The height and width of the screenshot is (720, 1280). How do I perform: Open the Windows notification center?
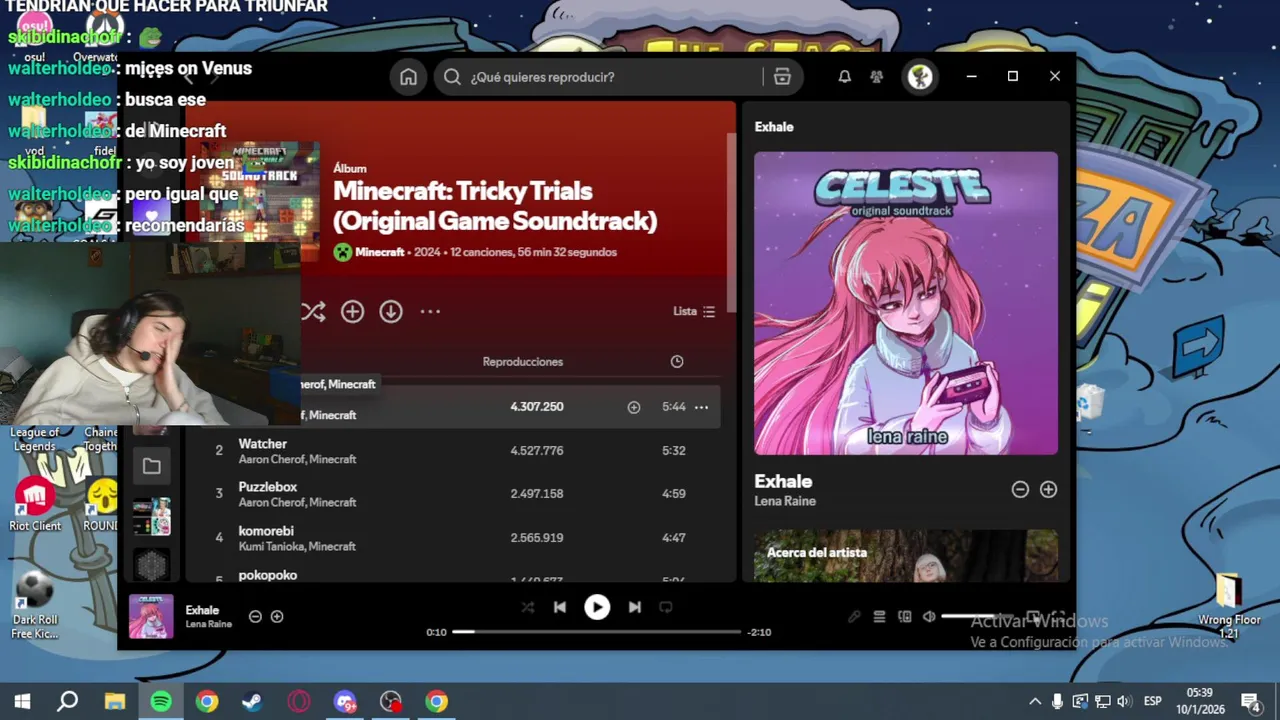tap(1250, 701)
